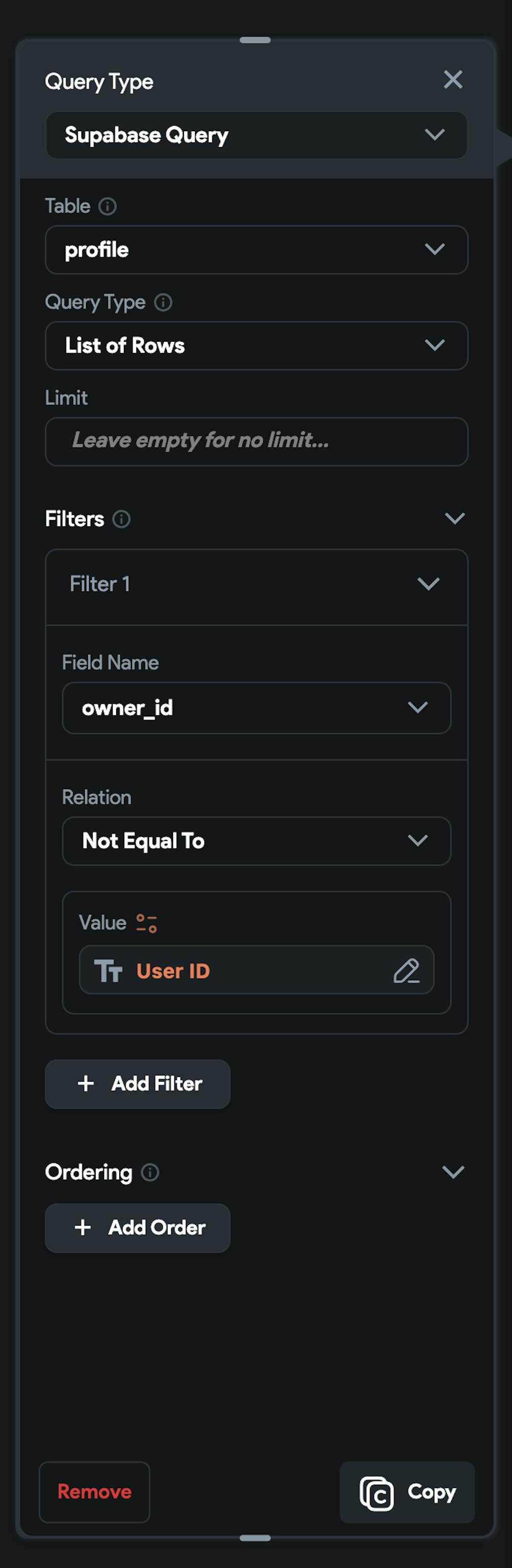The image size is (512, 1568).
Task: Click the text type icon beside User ID
Action: pos(108,971)
